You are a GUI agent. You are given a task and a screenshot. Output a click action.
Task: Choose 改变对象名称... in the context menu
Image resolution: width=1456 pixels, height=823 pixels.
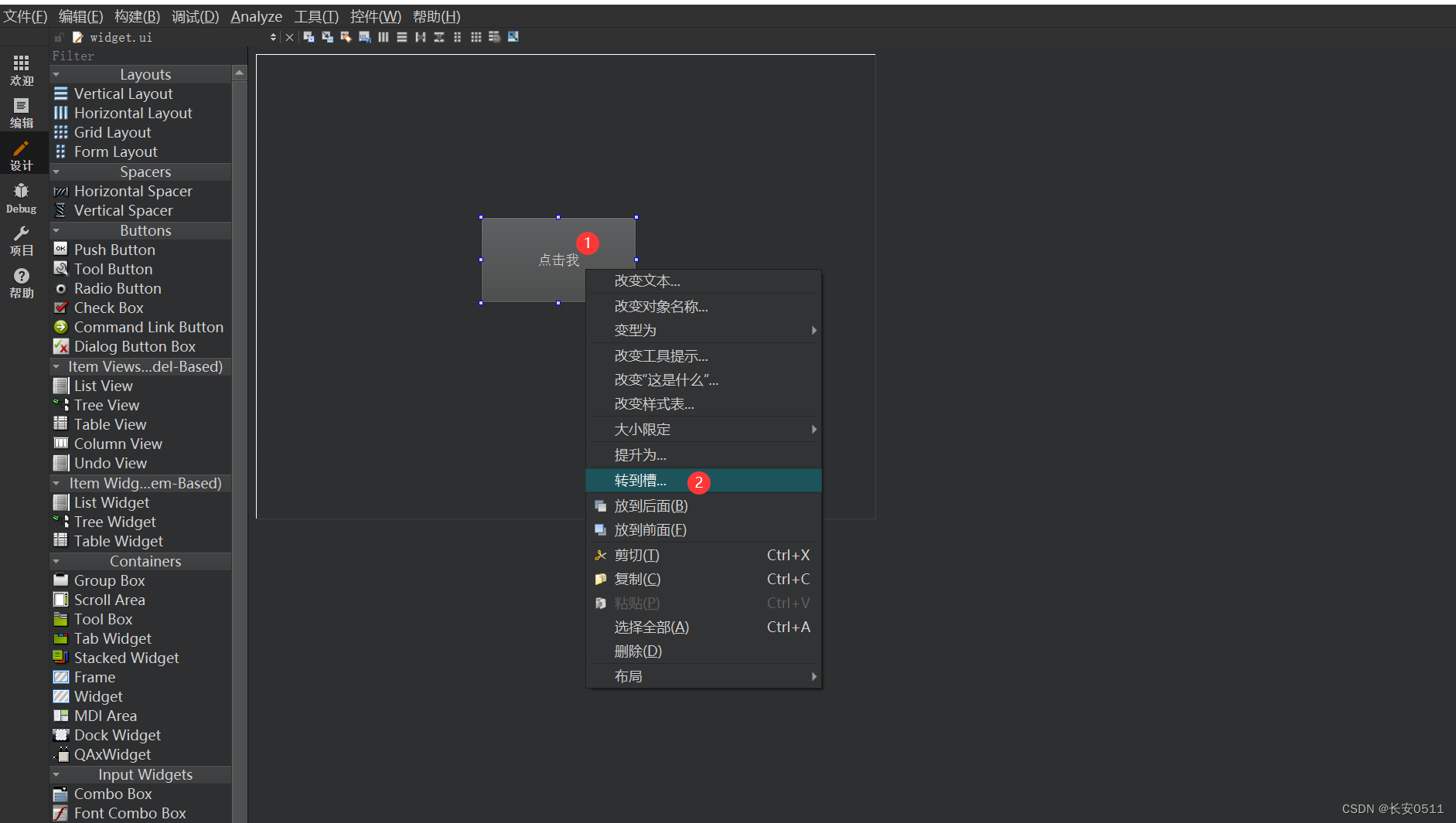click(704, 306)
